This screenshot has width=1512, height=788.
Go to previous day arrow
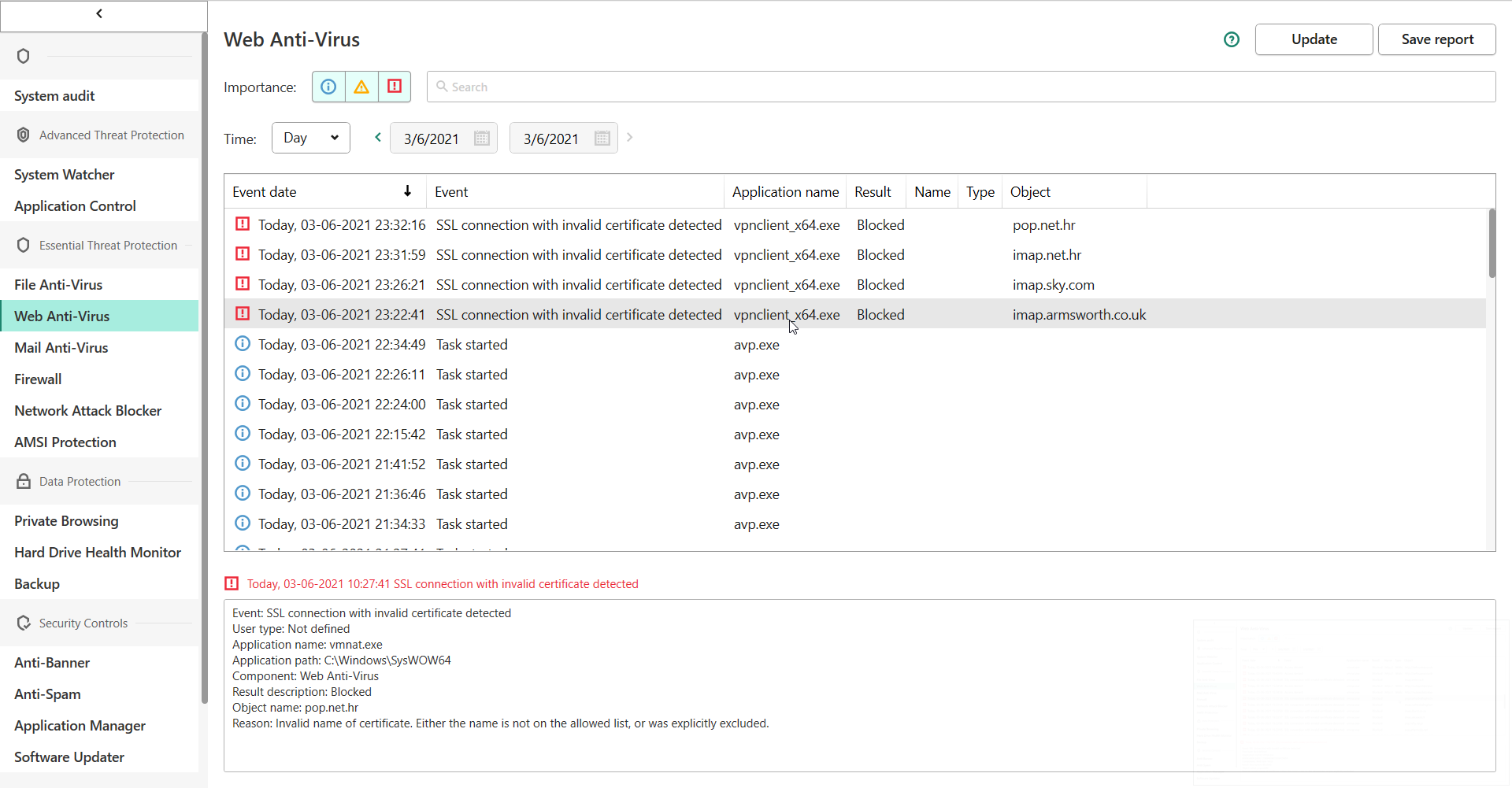378,138
